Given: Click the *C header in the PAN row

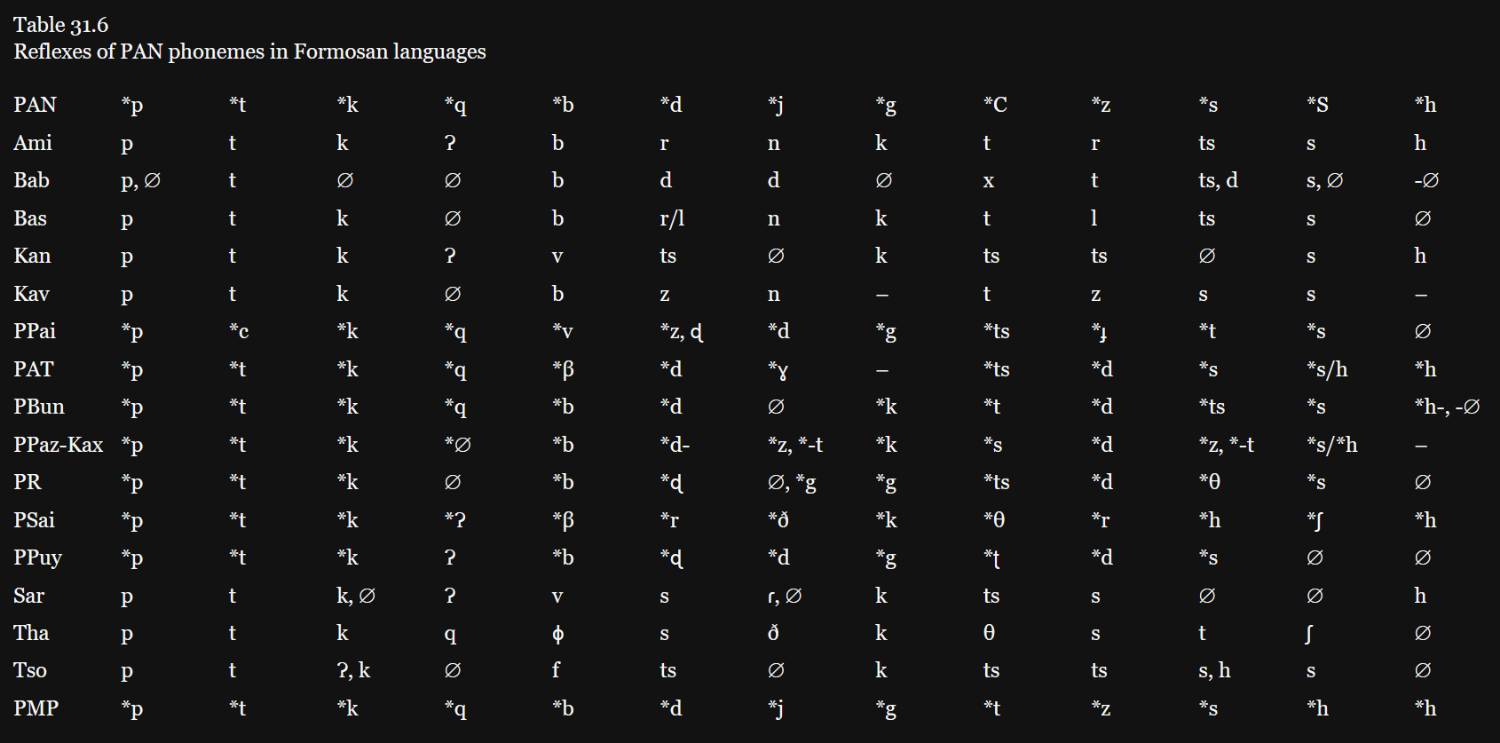Looking at the screenshot, I should [x=995, y=105].
